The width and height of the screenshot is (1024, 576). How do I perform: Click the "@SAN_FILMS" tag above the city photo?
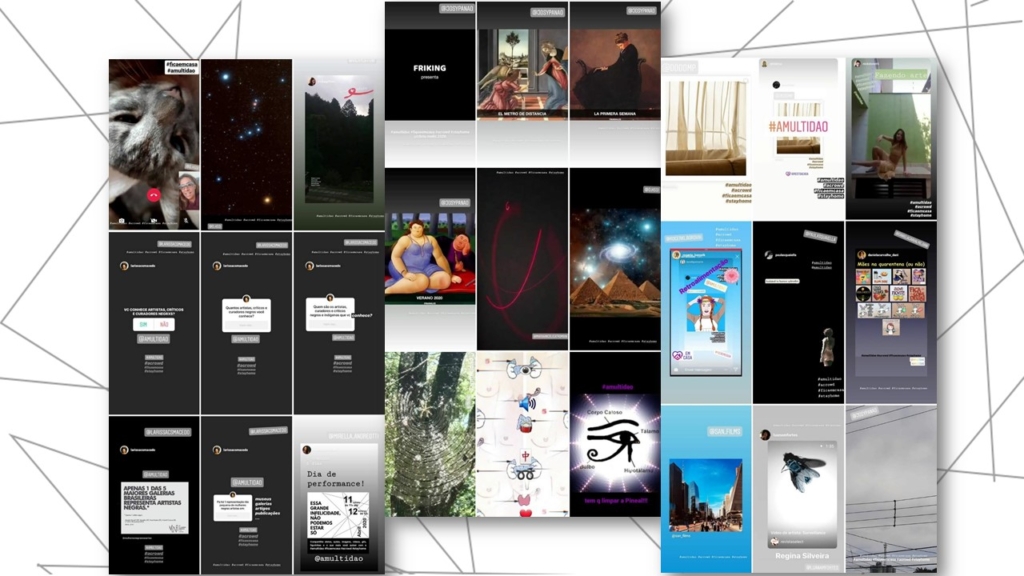(x=724, y=432)
